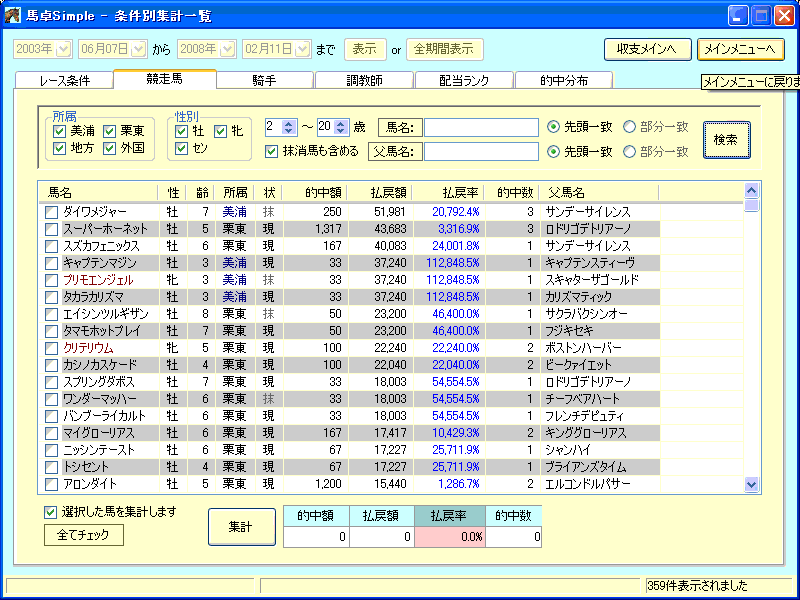
Task: Sort by 払戻額 column header
Action: [380, 192]
